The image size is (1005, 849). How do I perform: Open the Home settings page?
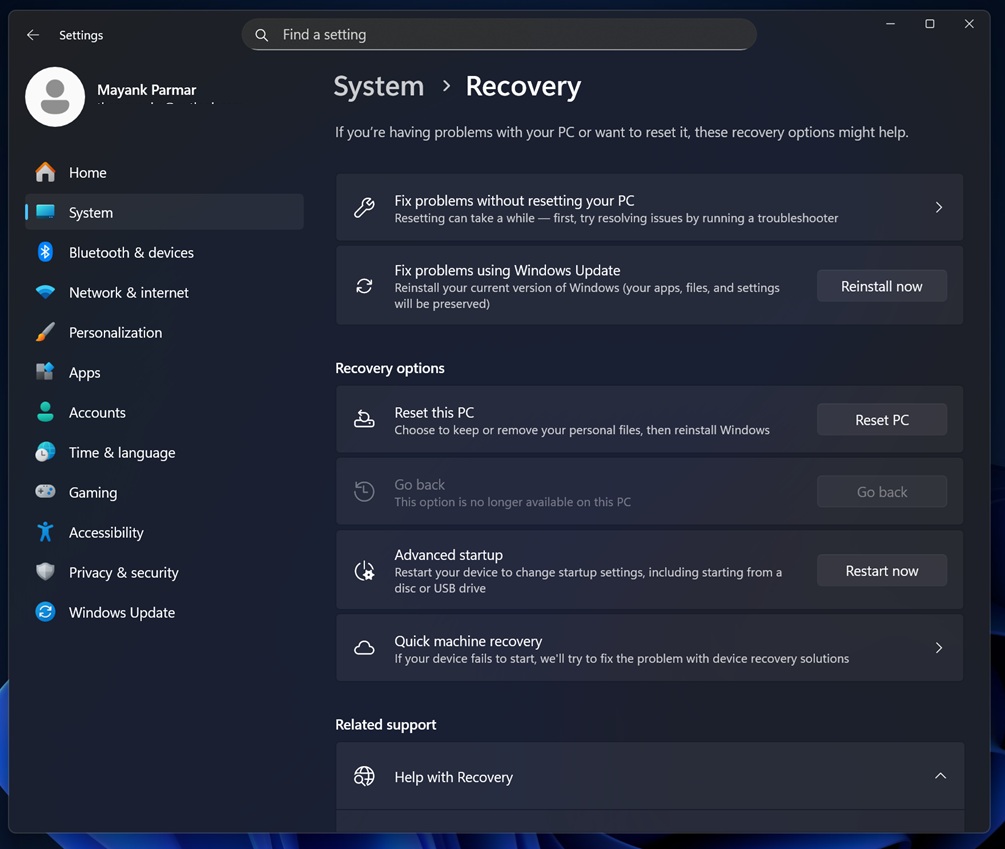pos(87,173)
